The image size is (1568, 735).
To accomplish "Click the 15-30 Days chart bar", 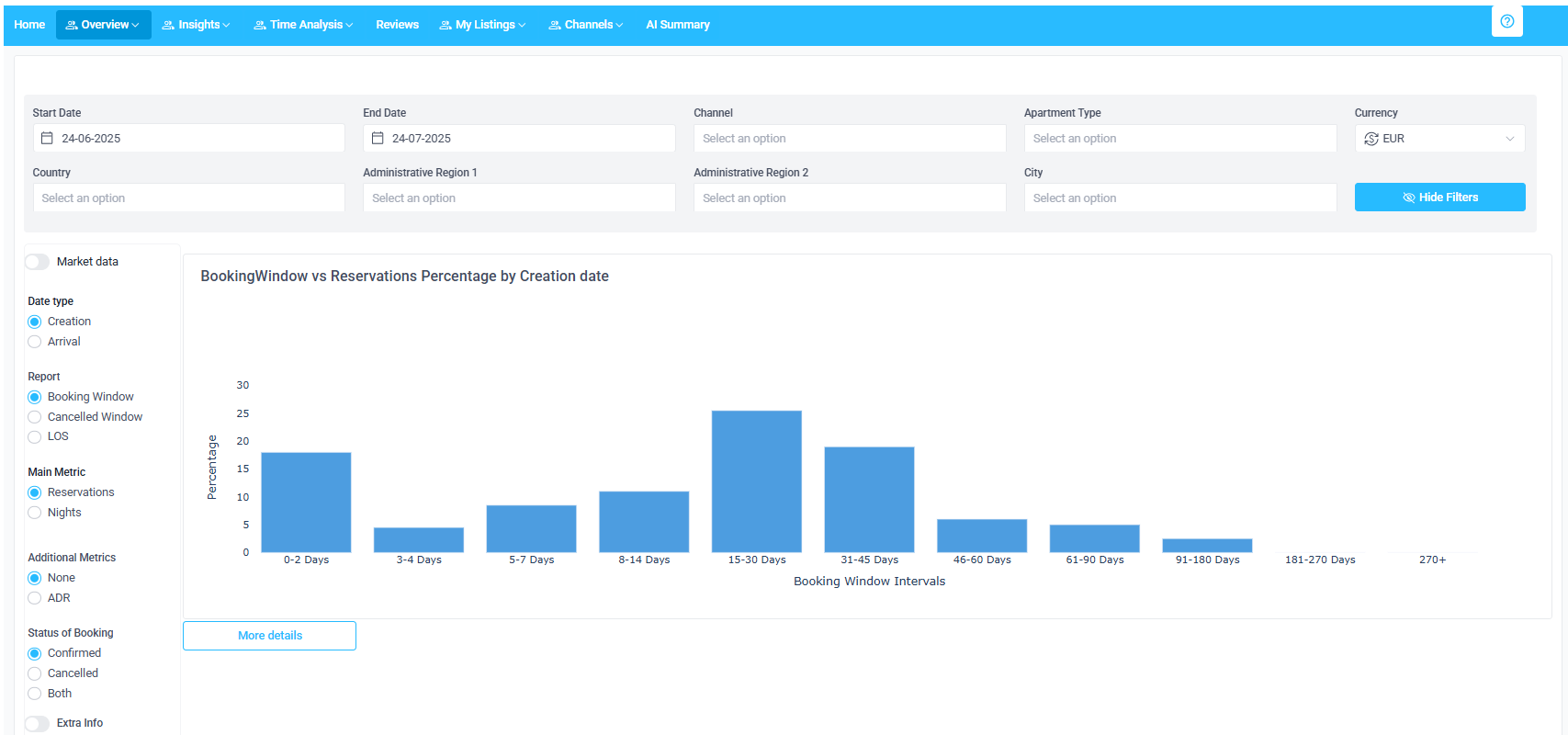I will click(756, 481).
